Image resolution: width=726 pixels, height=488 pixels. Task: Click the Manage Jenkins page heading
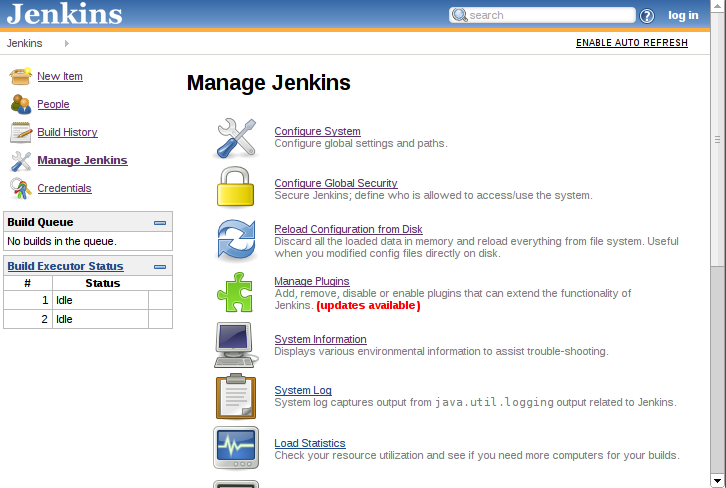(269, 83)
